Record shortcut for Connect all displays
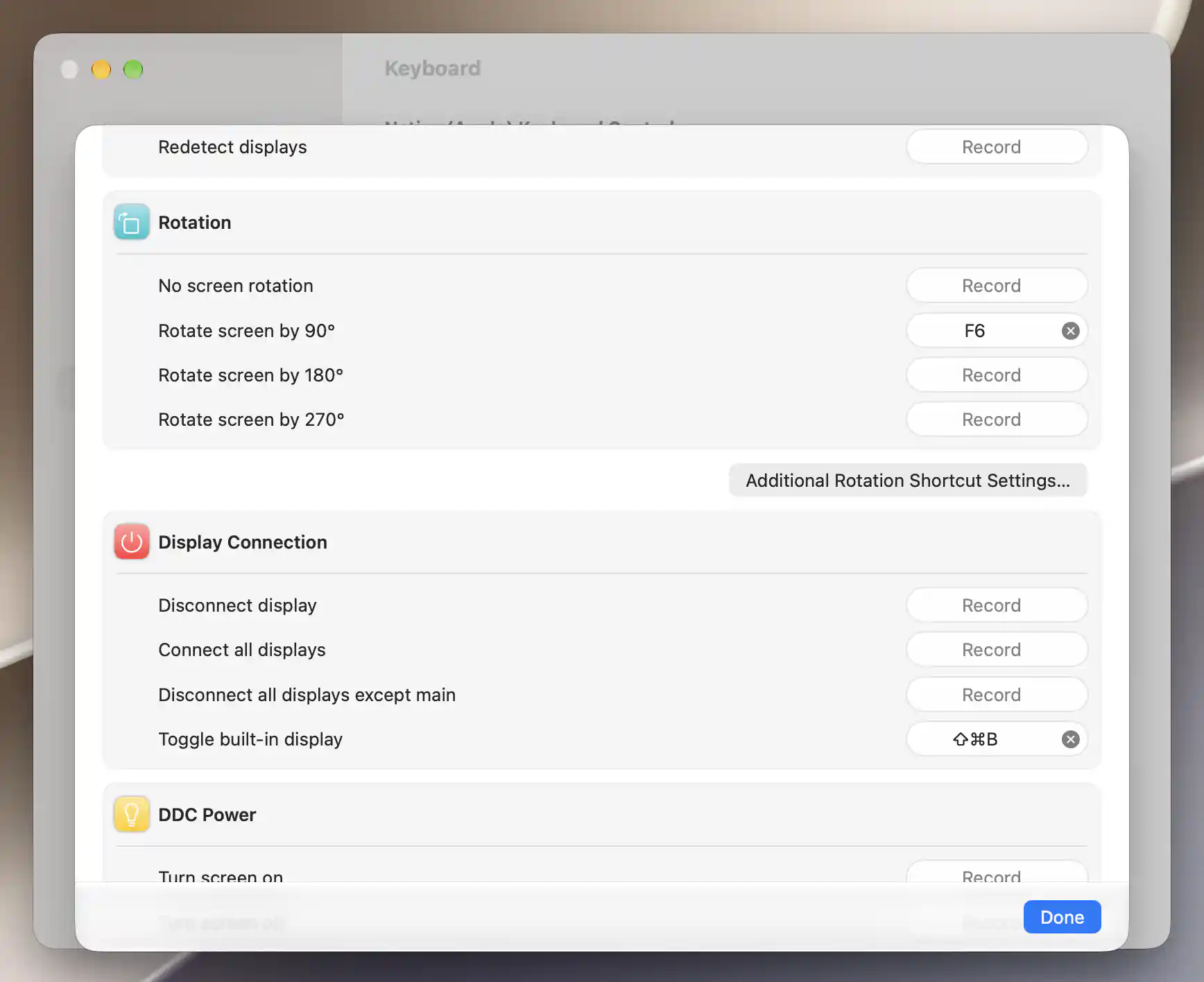Image resolution: width=1204 pixels, height=982 pixels. click(997, 650)
